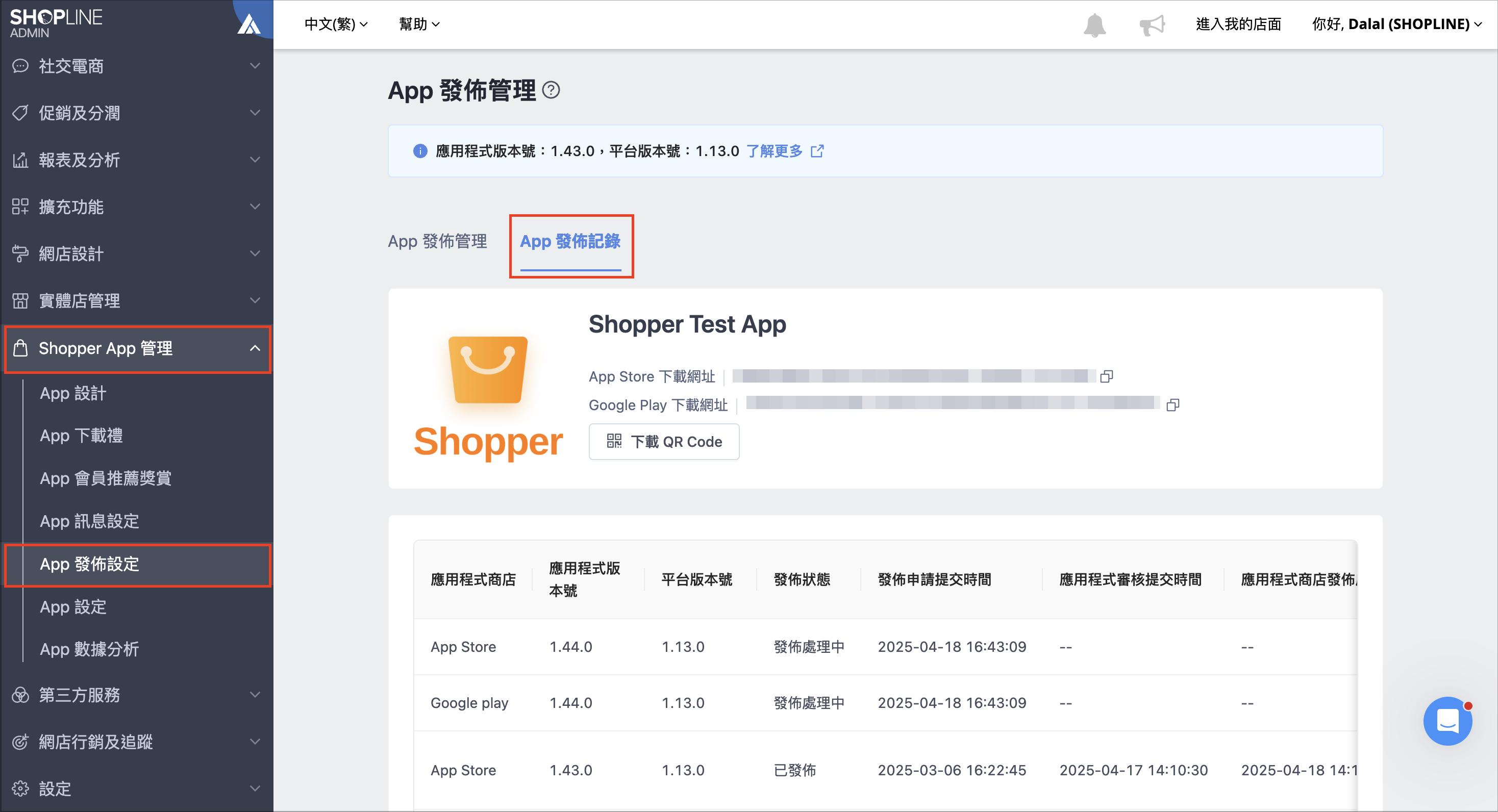Click the 2025-03-06 16:22:45 submission time cell
The image size is (1498, 812).
952,770
